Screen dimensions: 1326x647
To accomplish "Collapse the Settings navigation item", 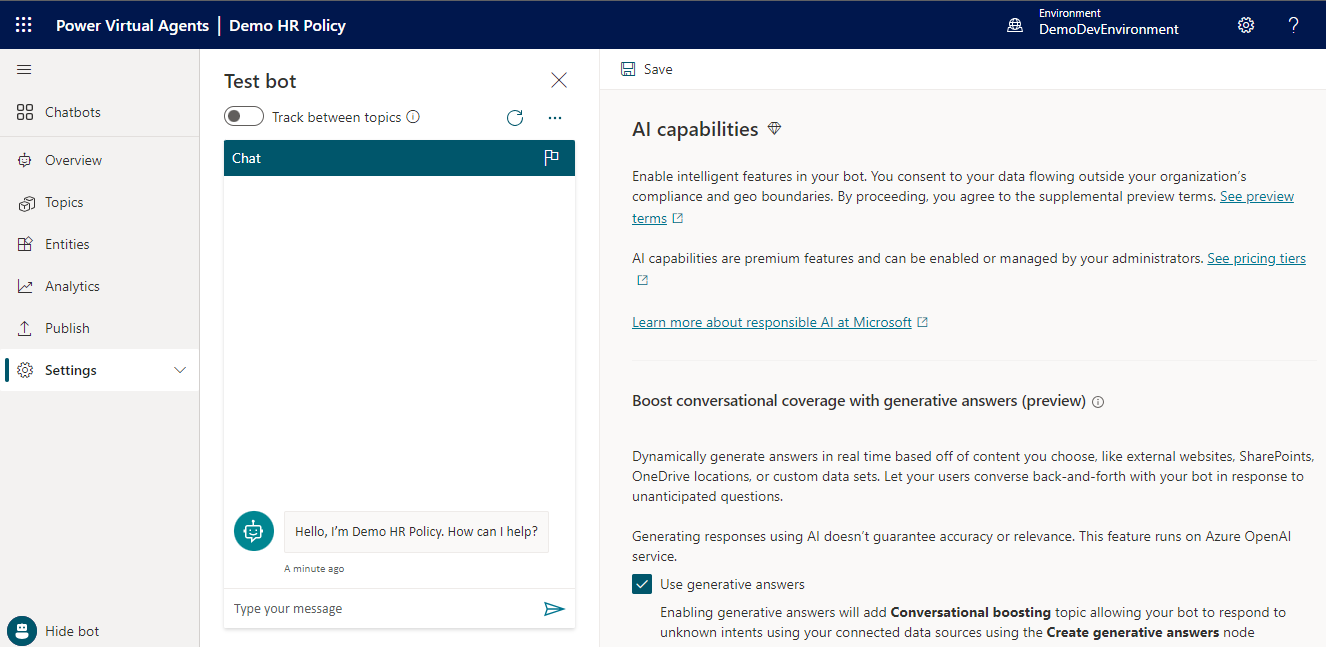I will point(180,369).
